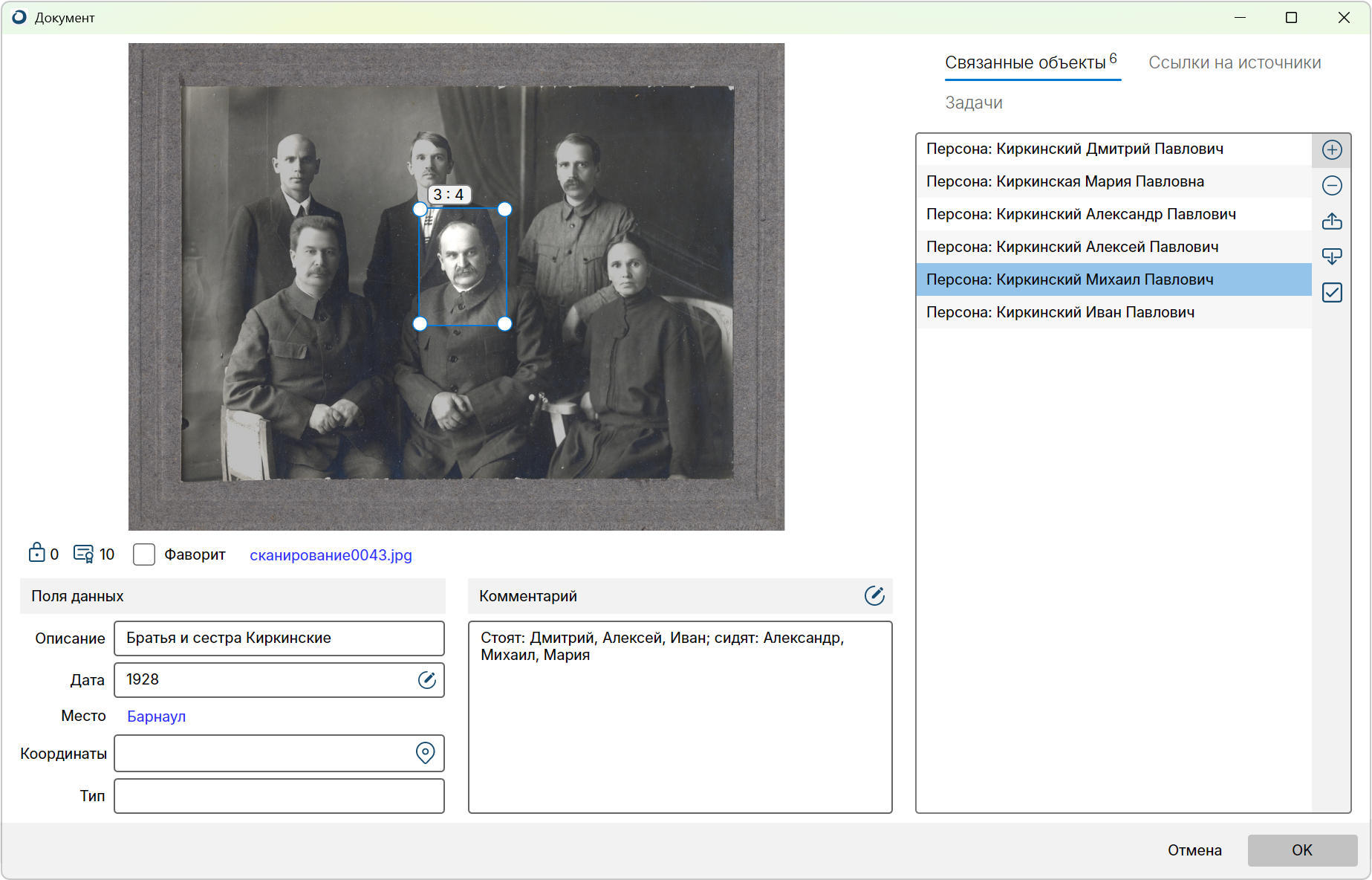Click the 3 : 4 aspect ratio label
Viewport: 1372px width, 880px height.
(449, 195)
